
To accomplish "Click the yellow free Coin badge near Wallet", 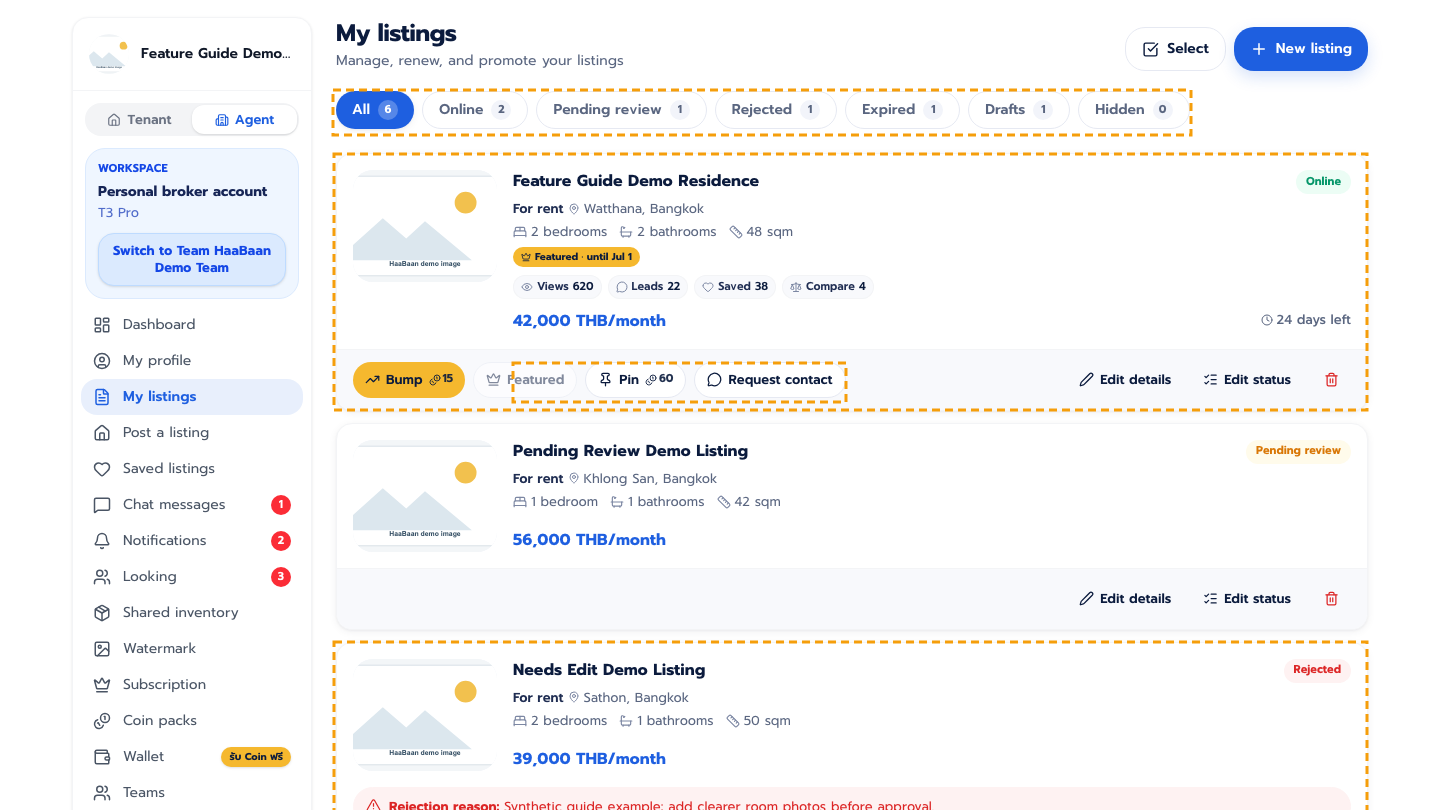I will pos(256,757).
